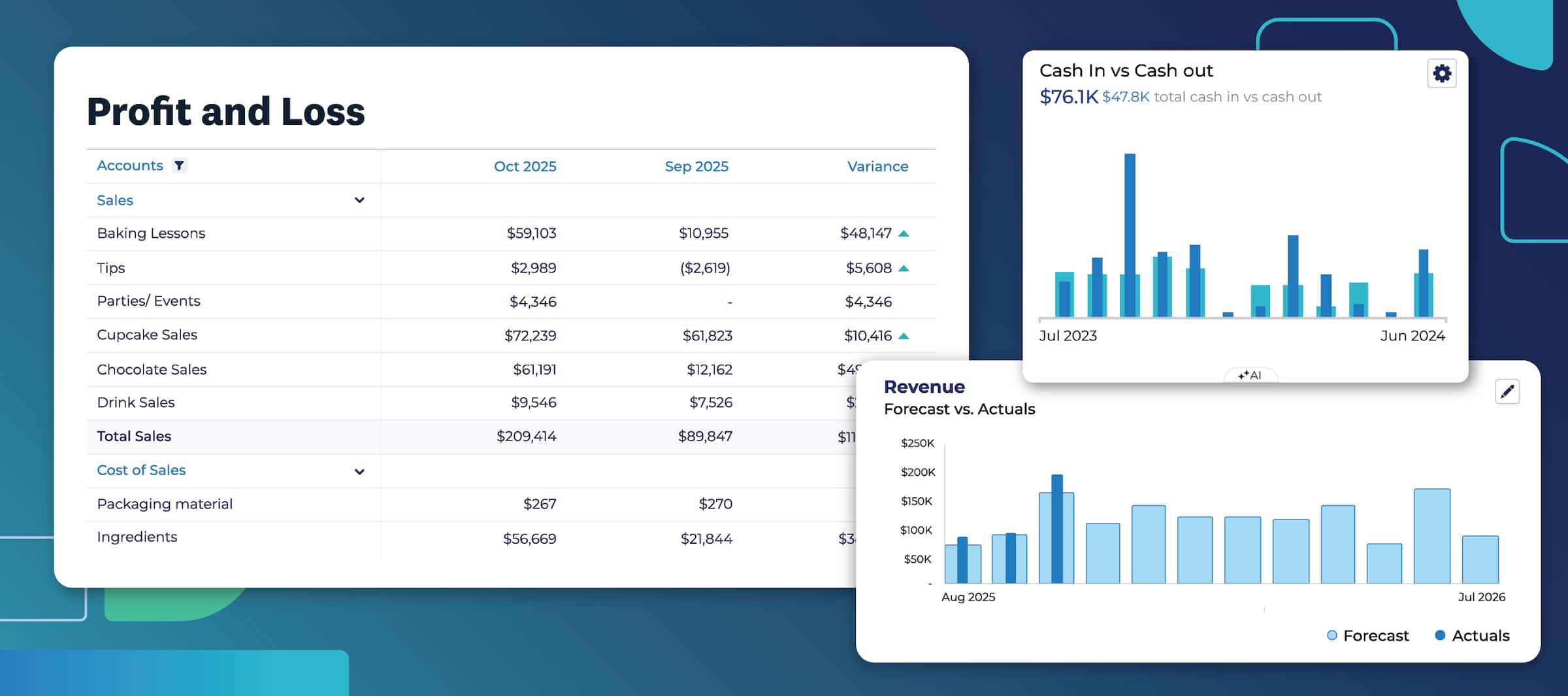Collapse the Sales section chevron
Screen dimensions: 1568x696
pos(359,200)
